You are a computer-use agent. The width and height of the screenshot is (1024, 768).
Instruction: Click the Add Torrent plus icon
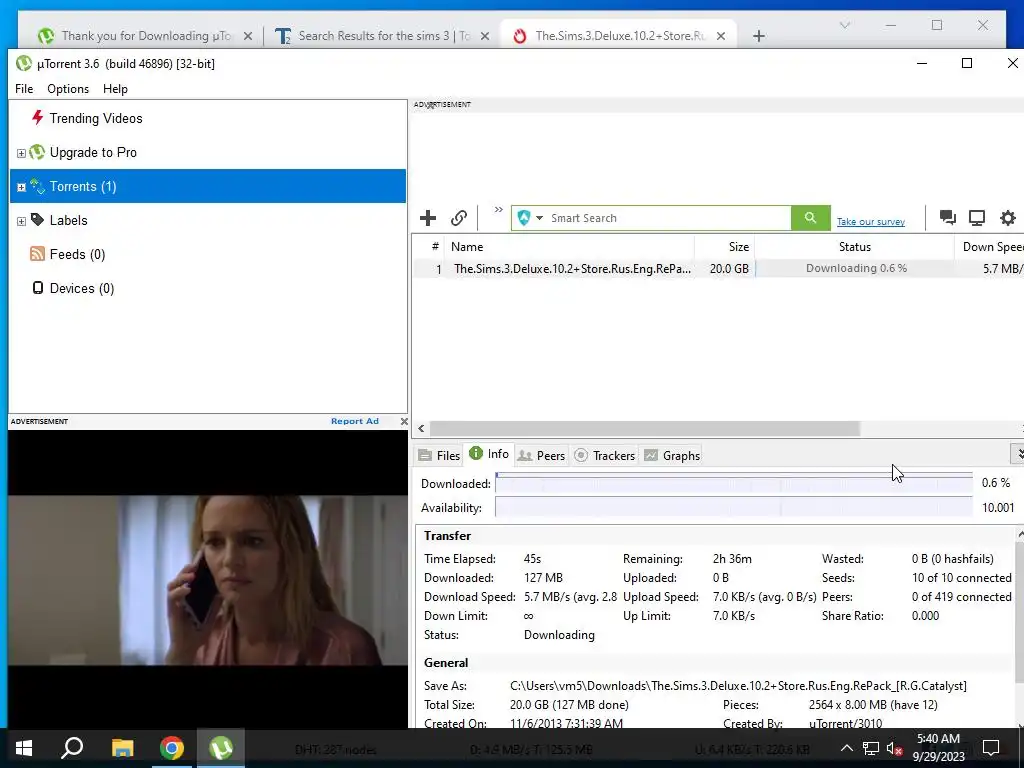[428, 217]
